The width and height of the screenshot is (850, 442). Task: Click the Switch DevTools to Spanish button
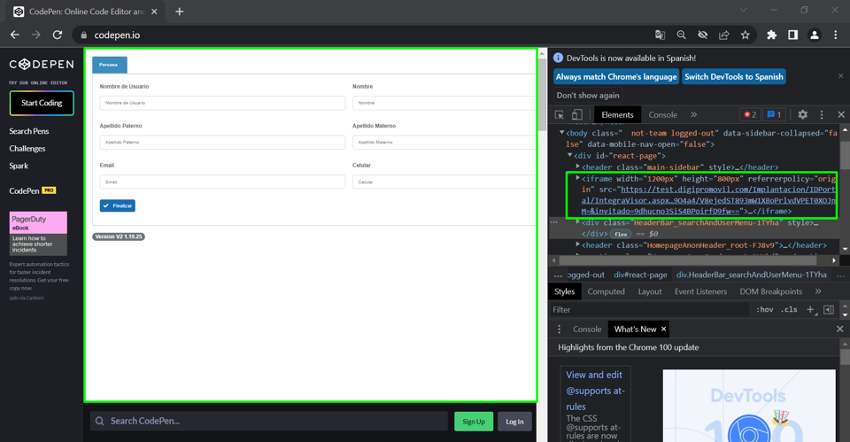tap(734, 77)
